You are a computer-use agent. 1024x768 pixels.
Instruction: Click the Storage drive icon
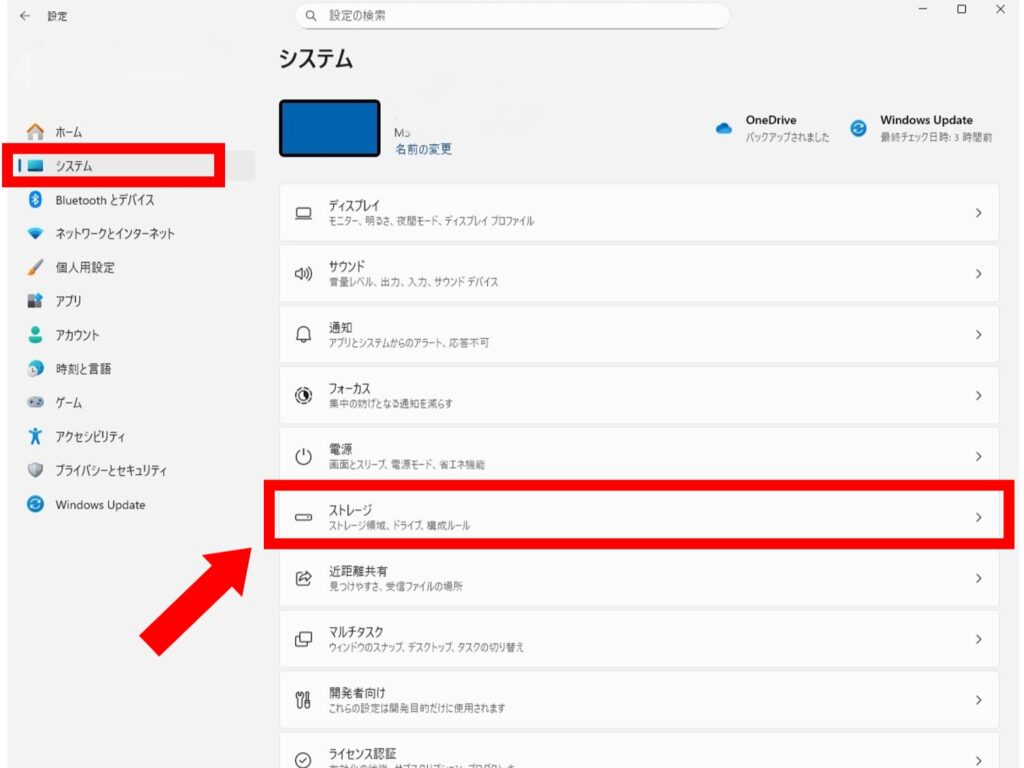(303, 517)
